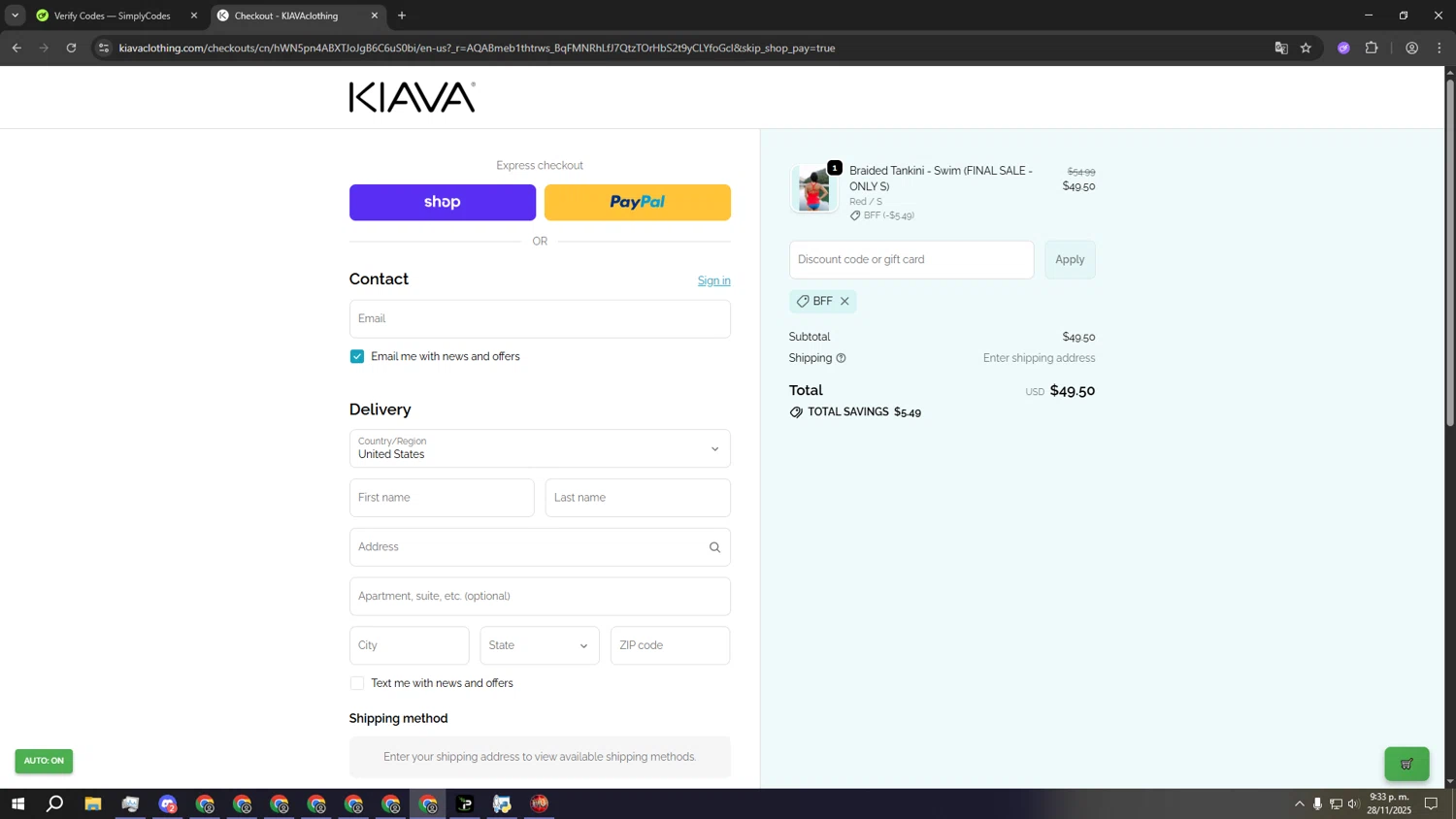Click the Apartment, suite, etc. field
Image resolution: width=1456 pixels, height=819 pixels.
pyautogui.click(x=540, y=597)
